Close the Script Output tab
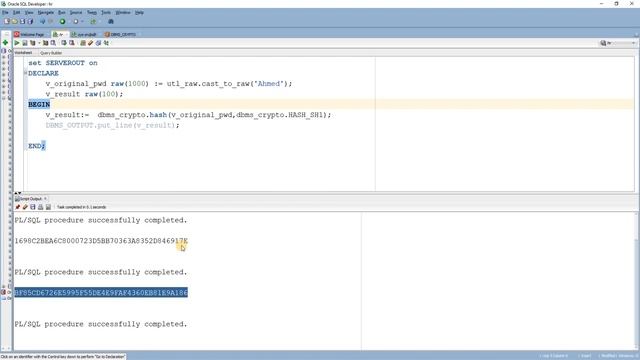 point(45,198)
